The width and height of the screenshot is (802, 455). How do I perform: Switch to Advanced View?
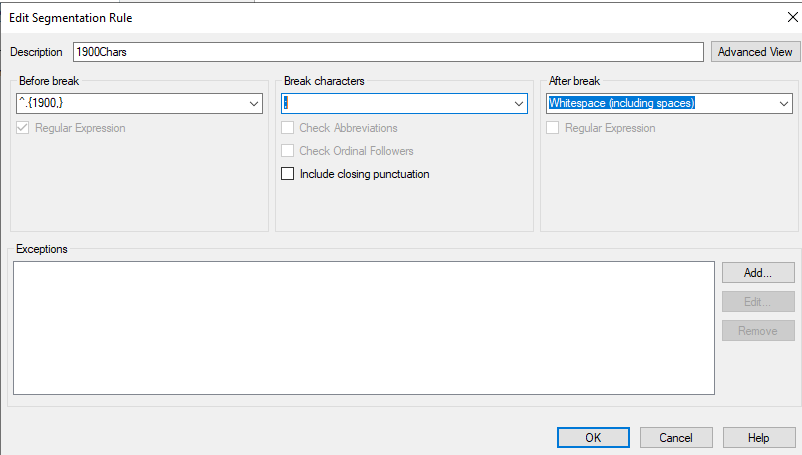click(755, 52)
